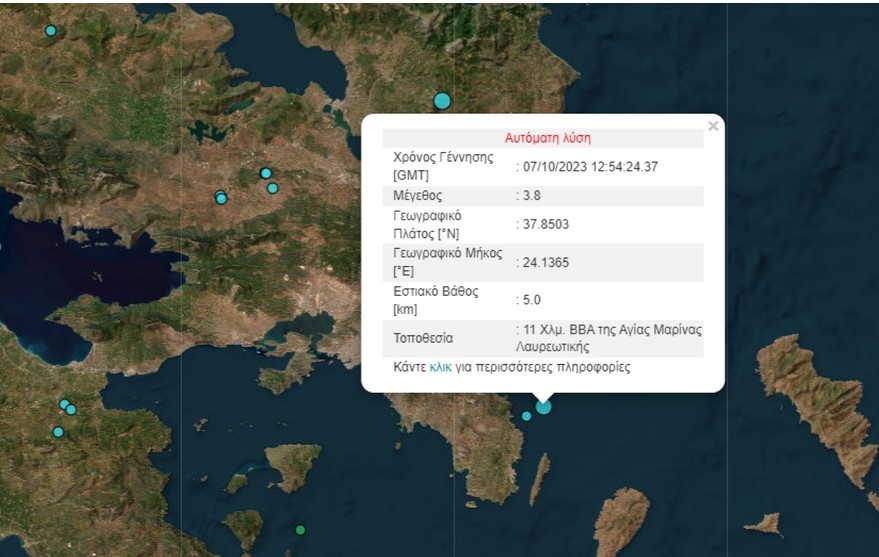Click the lone marker below the southwest pair
Screen dimensions: 879x557
[58, 432]
